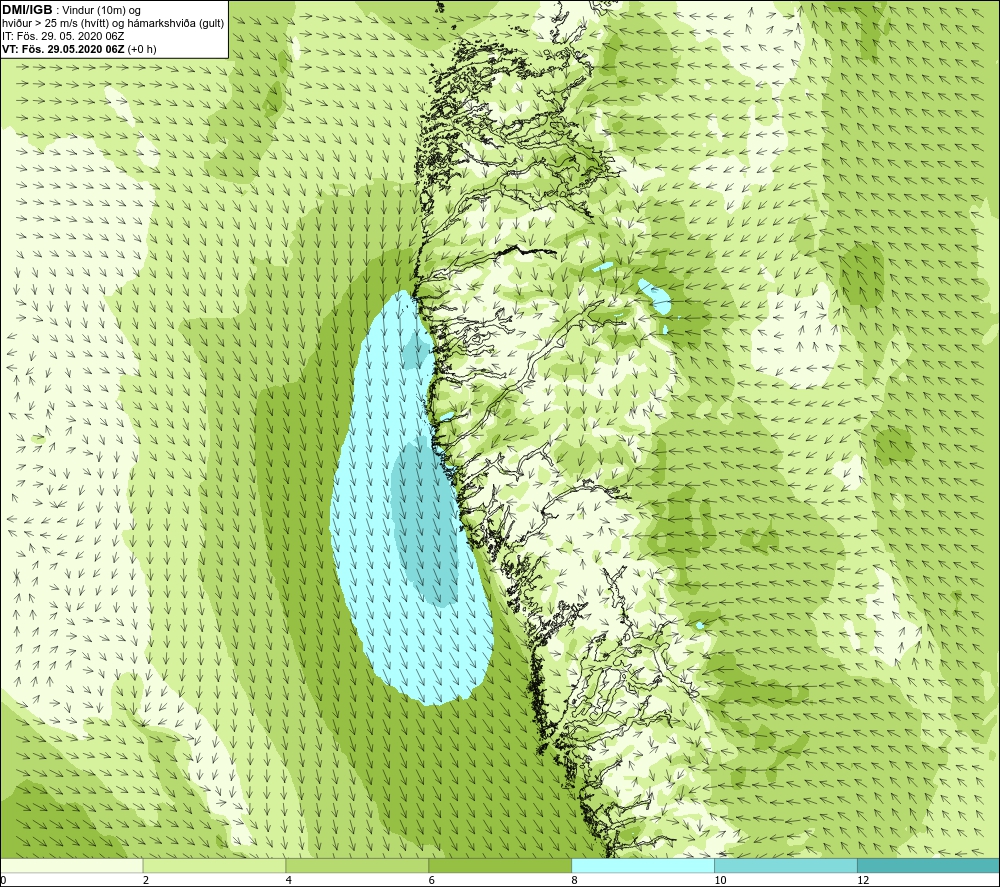Click the scale label '8'

tap(575, 880)
